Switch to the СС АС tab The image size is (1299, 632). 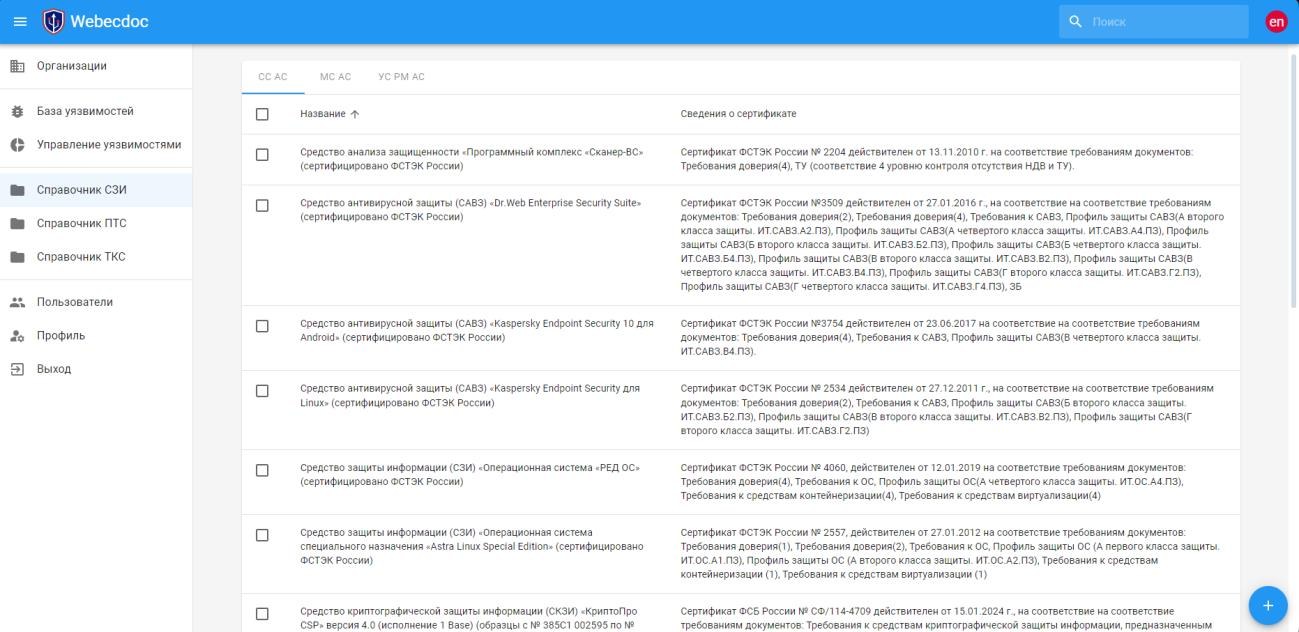(273, 77)
